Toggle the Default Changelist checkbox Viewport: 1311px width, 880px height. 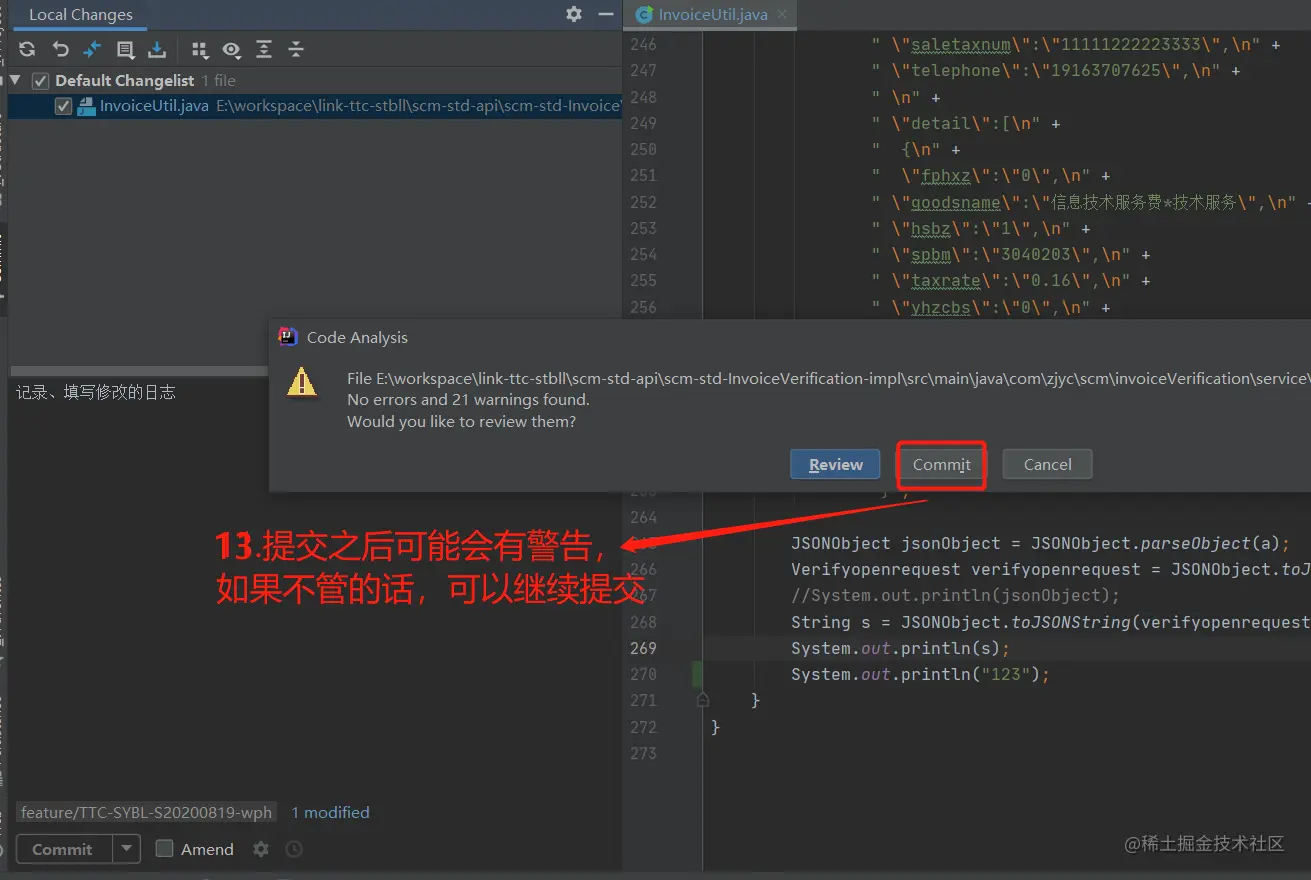(x=40, y=80)
